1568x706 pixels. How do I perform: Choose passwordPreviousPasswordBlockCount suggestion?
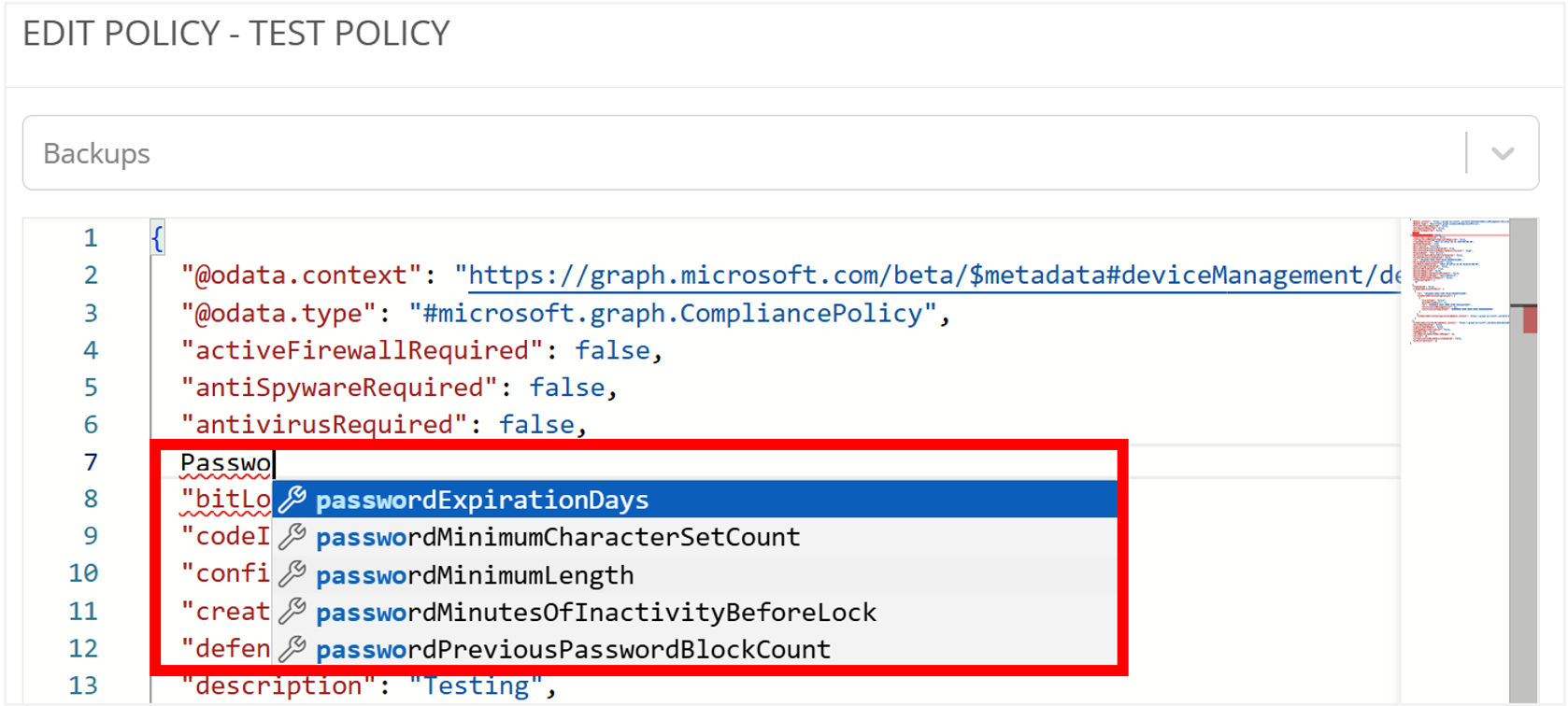(573, 649)
